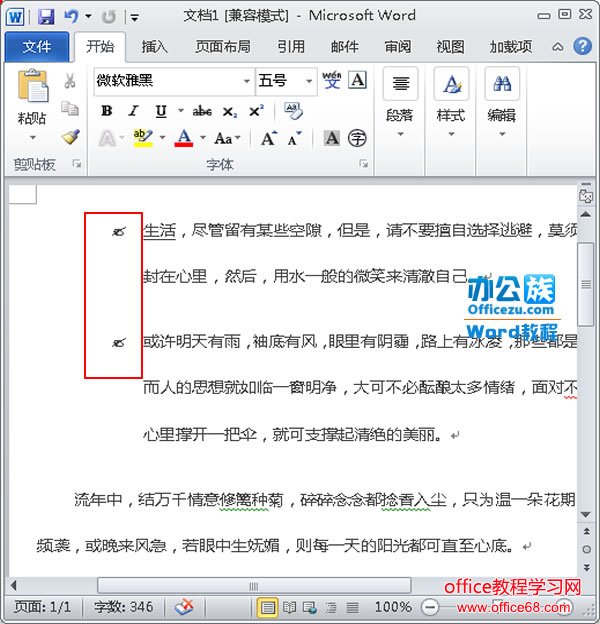Switch to the 页面布局 tab
Viewport: 600px width, 624px height.
223,47
